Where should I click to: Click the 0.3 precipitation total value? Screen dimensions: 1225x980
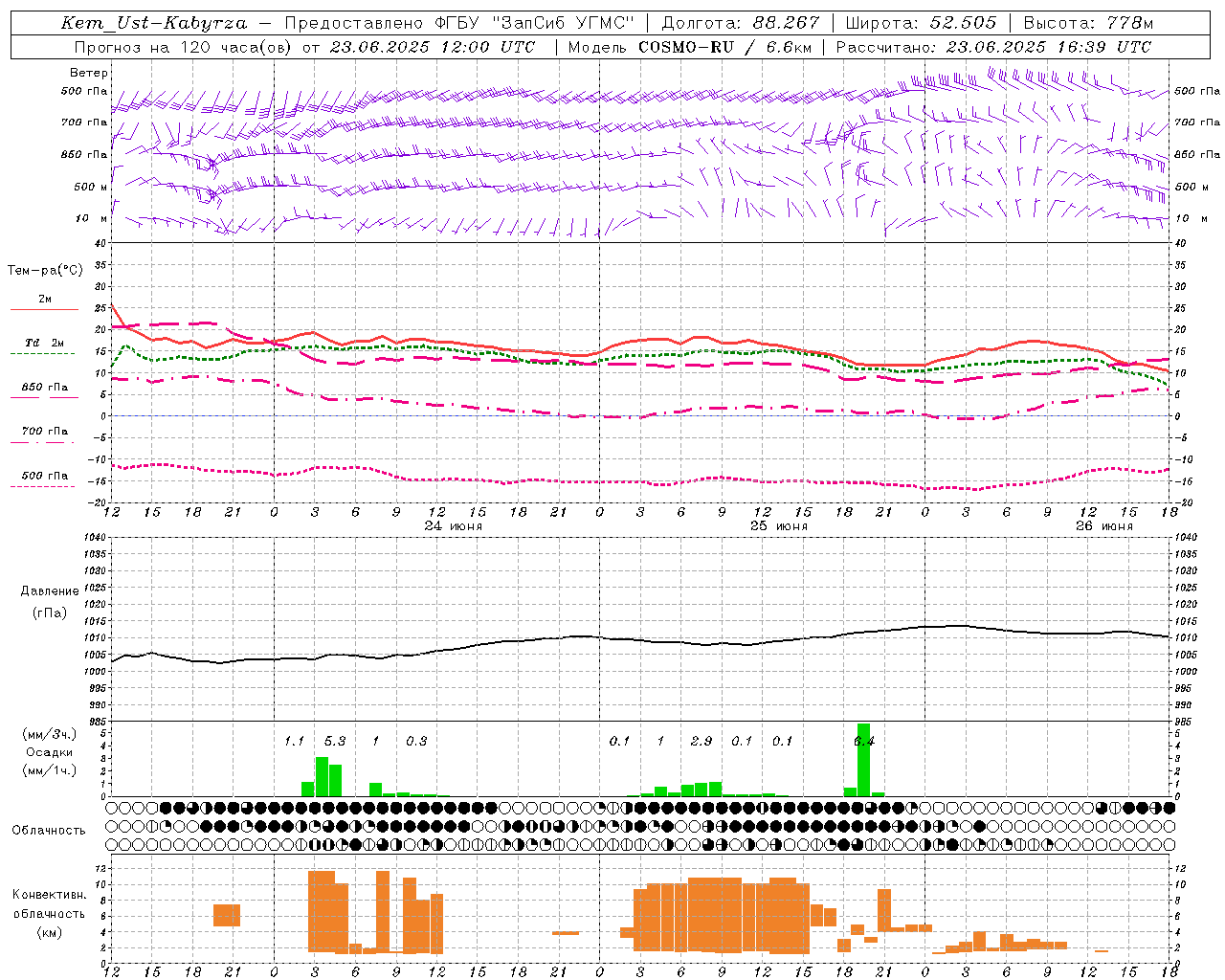(416, 741)
